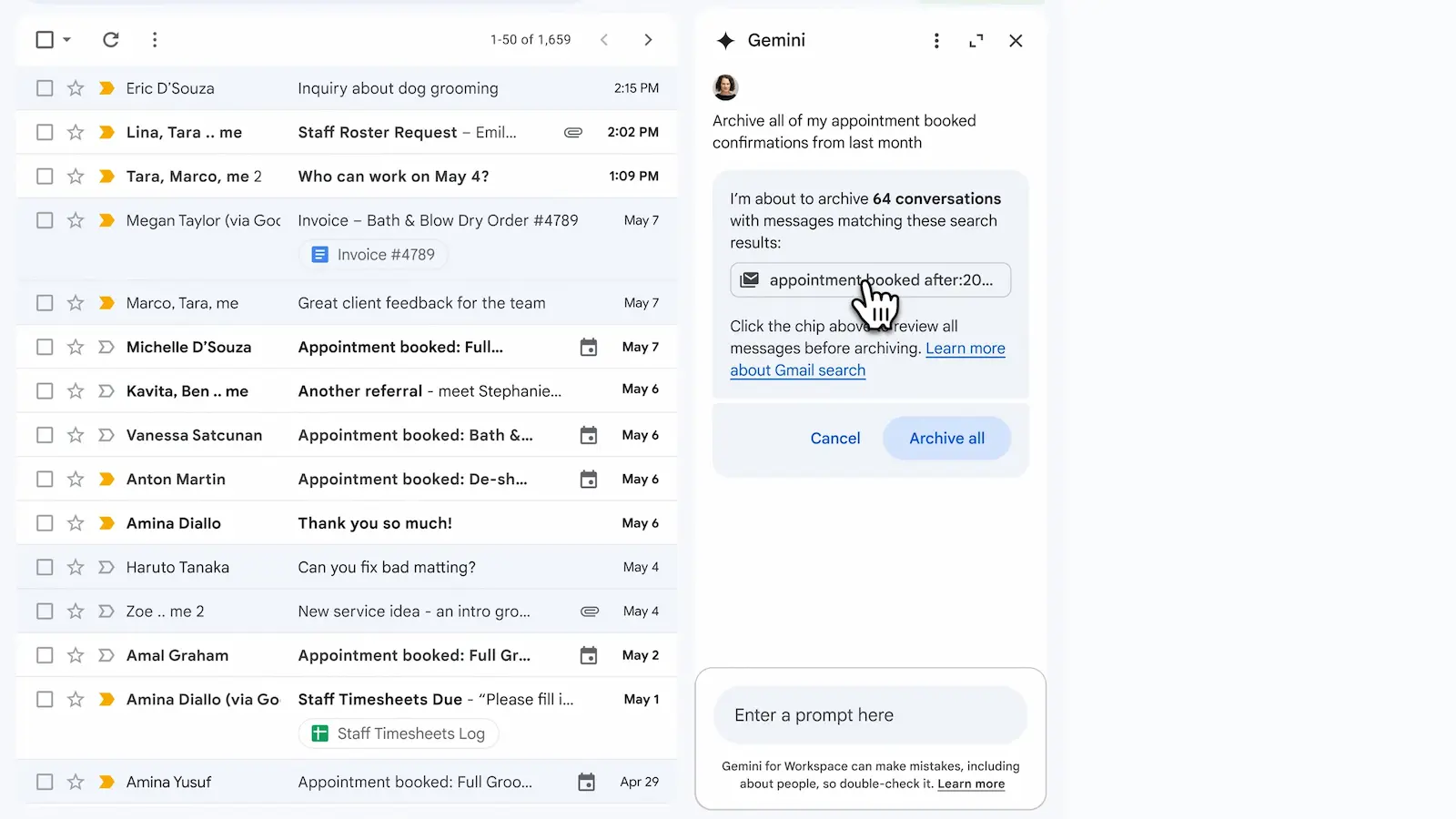Open the inbox more options menu

coord(155,40)
